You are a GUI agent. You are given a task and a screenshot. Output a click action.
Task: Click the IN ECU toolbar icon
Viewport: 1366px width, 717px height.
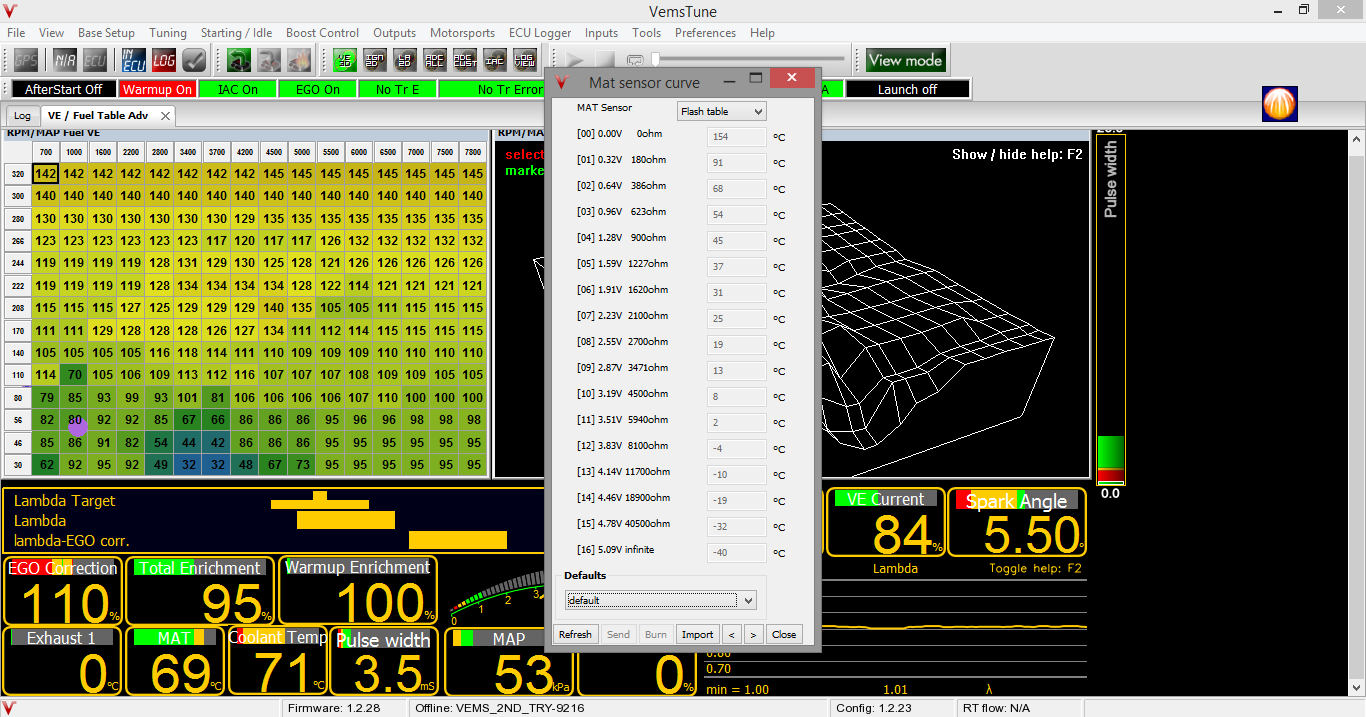click(134, 60)
